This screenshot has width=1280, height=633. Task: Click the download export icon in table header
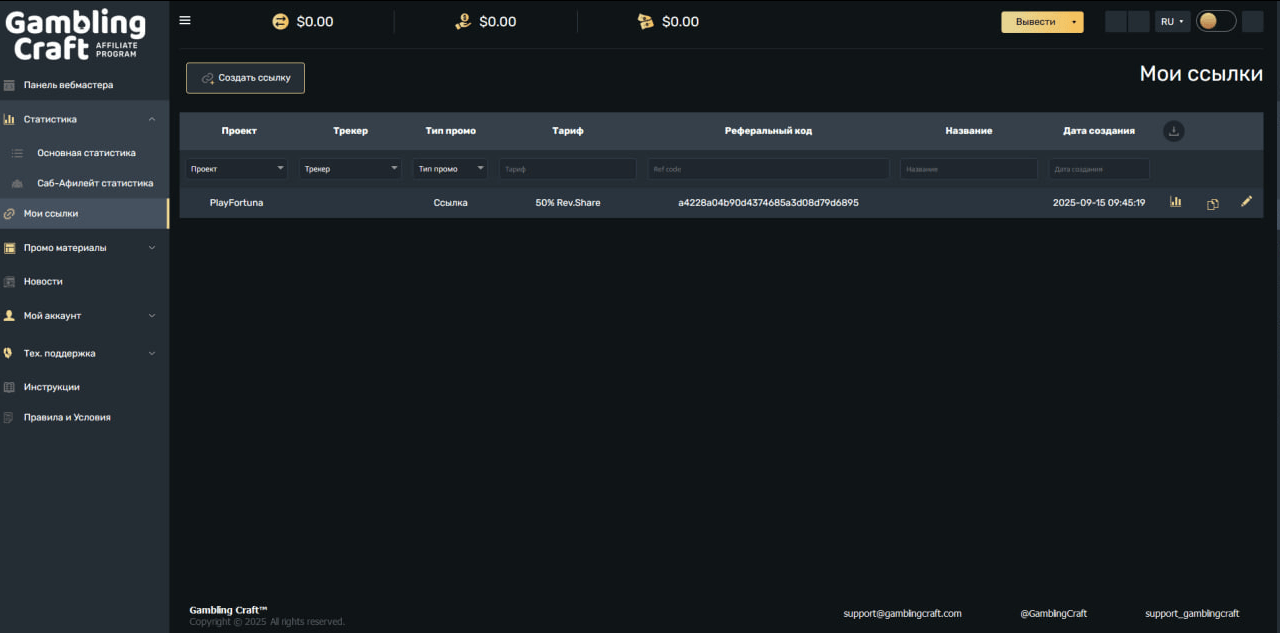coord(1174,131)
